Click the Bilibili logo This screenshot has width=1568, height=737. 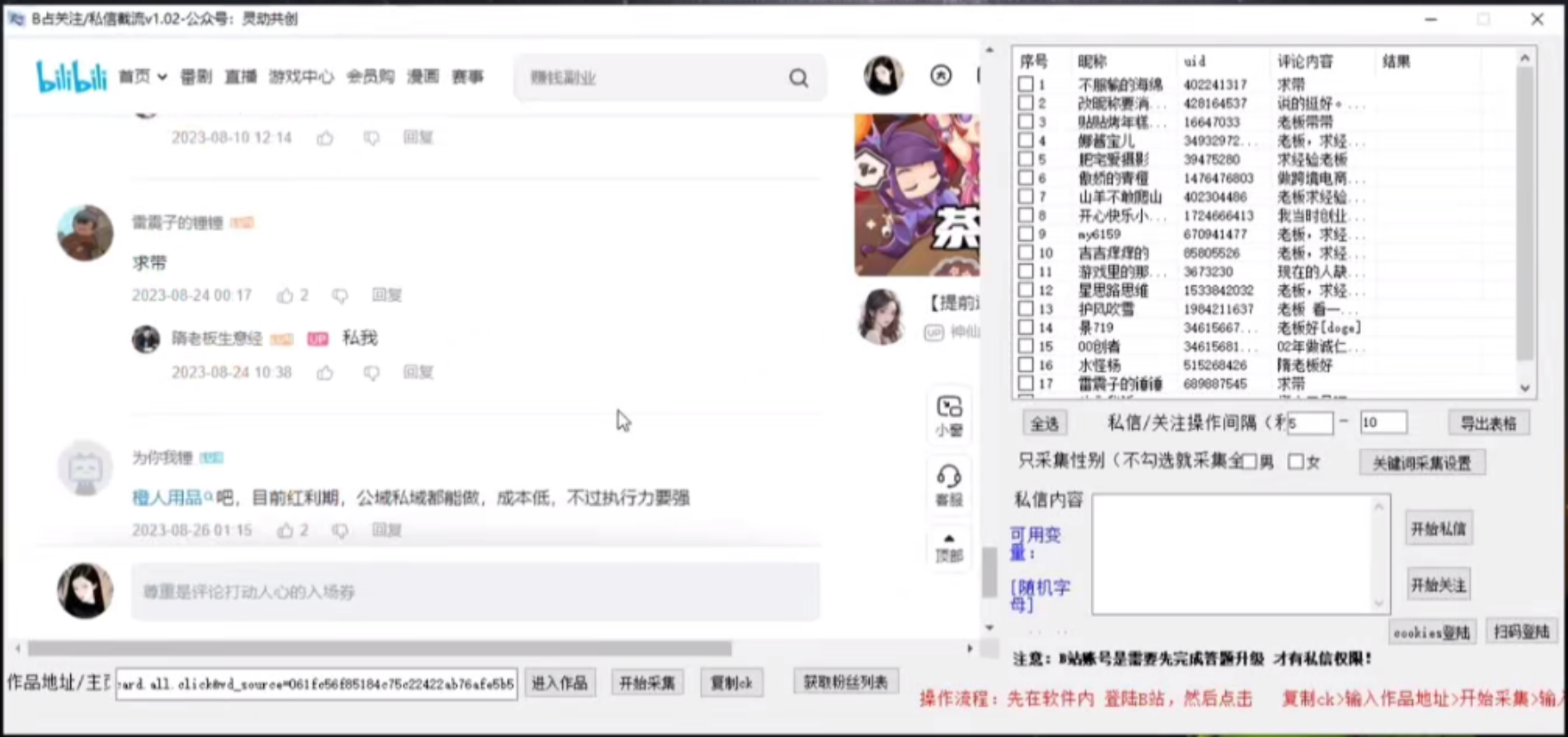pos(71,77)
